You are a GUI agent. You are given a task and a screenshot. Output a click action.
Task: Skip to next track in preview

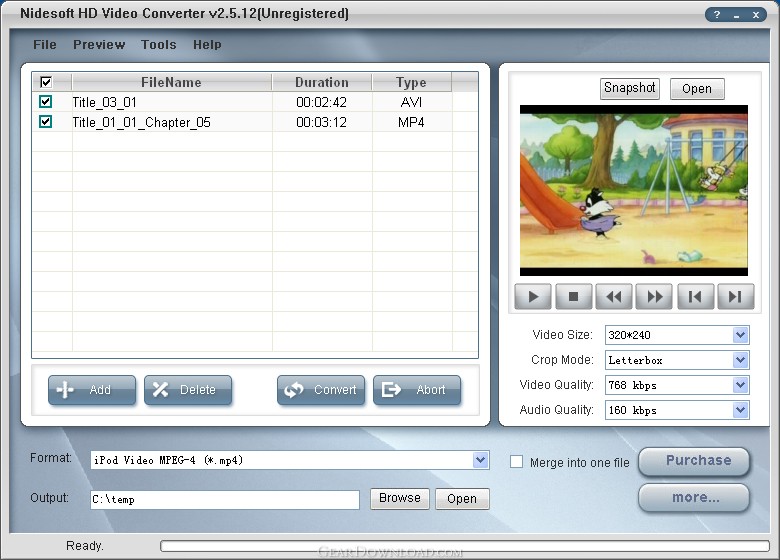[736, 297]
